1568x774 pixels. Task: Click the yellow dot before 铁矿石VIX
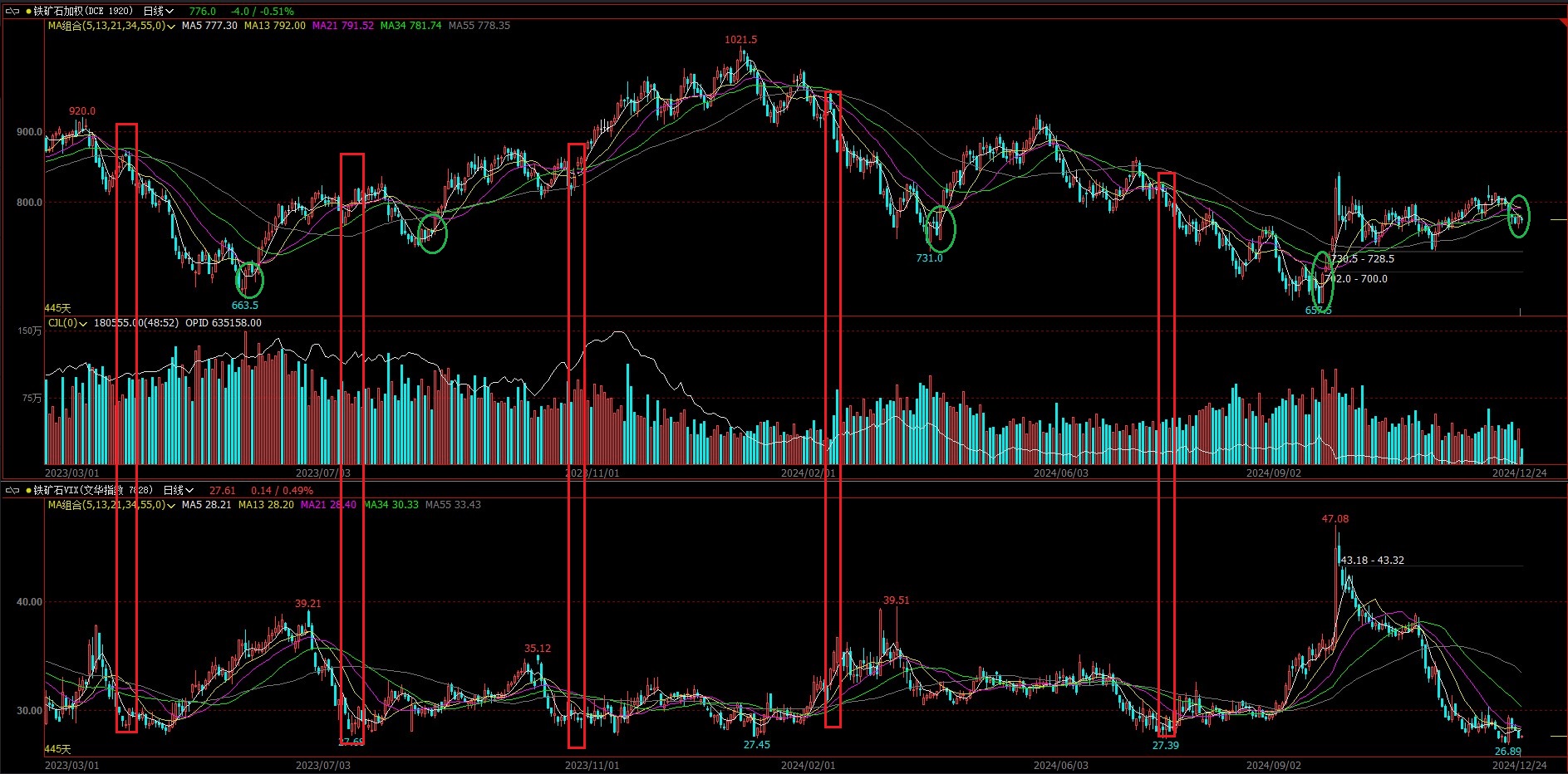(28, 491)
